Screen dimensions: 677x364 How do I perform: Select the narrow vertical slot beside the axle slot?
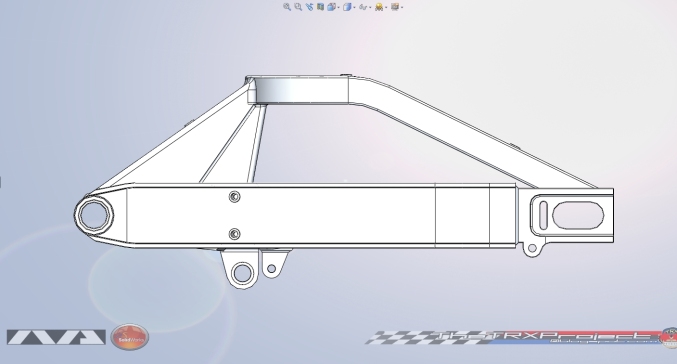[544, 215]
